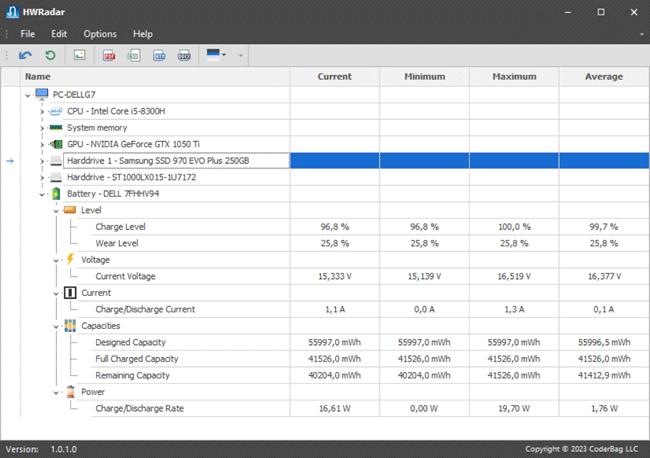This screenshot has height=458, width=650.
Task: Export data using the green CSV icon
Action: [x=134, y=55]
